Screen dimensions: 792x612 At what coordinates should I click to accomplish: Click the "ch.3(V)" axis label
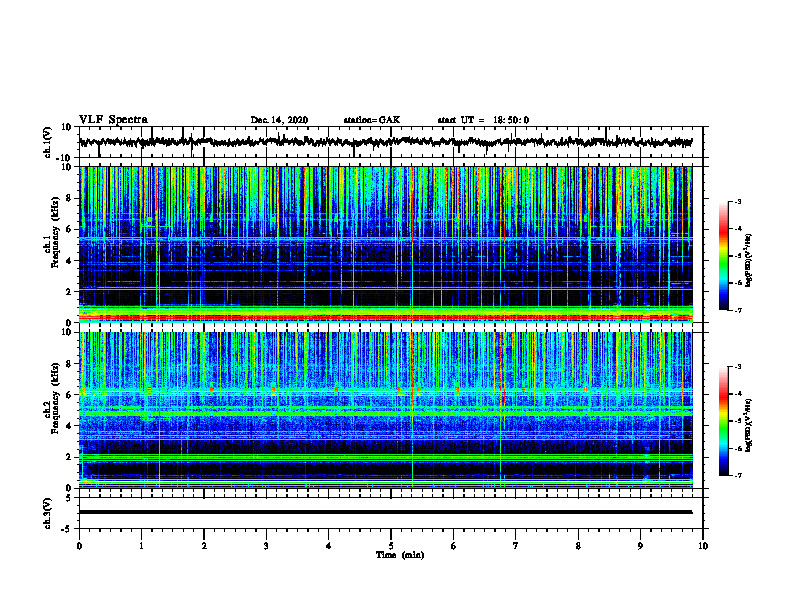click(48, 513)
